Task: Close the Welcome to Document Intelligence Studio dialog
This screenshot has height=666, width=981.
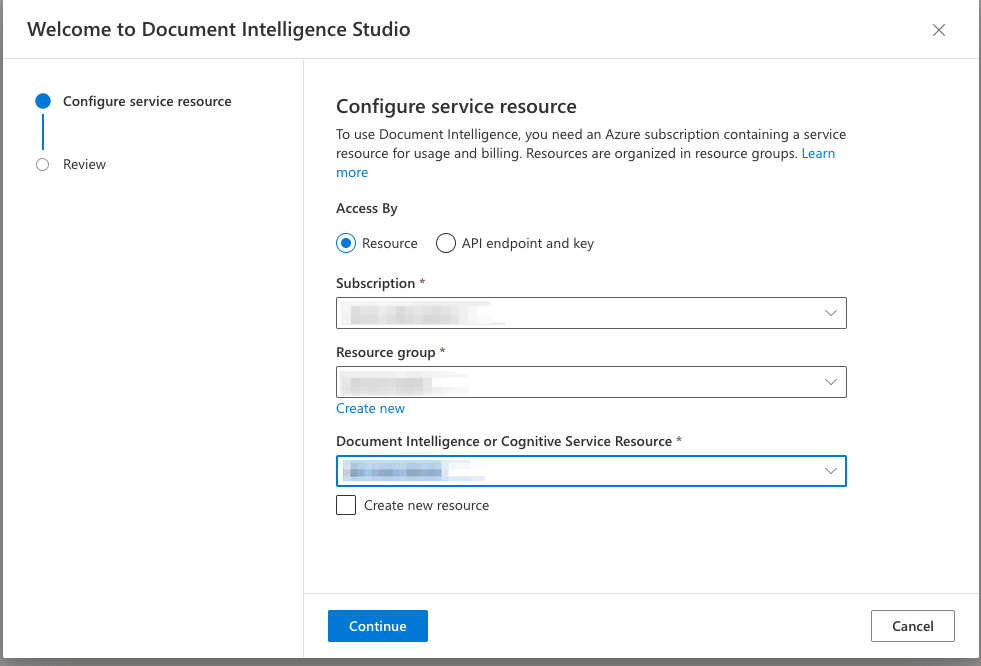Action: (938, 30)
